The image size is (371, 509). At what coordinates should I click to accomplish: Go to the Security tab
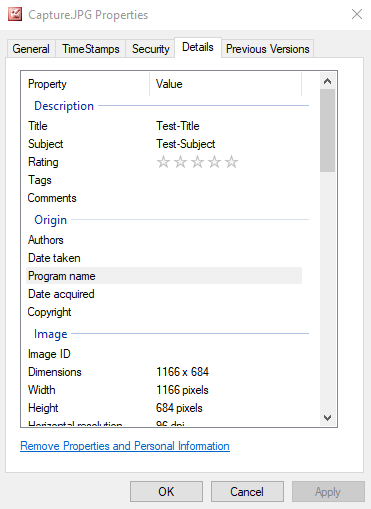pos(150,49)
